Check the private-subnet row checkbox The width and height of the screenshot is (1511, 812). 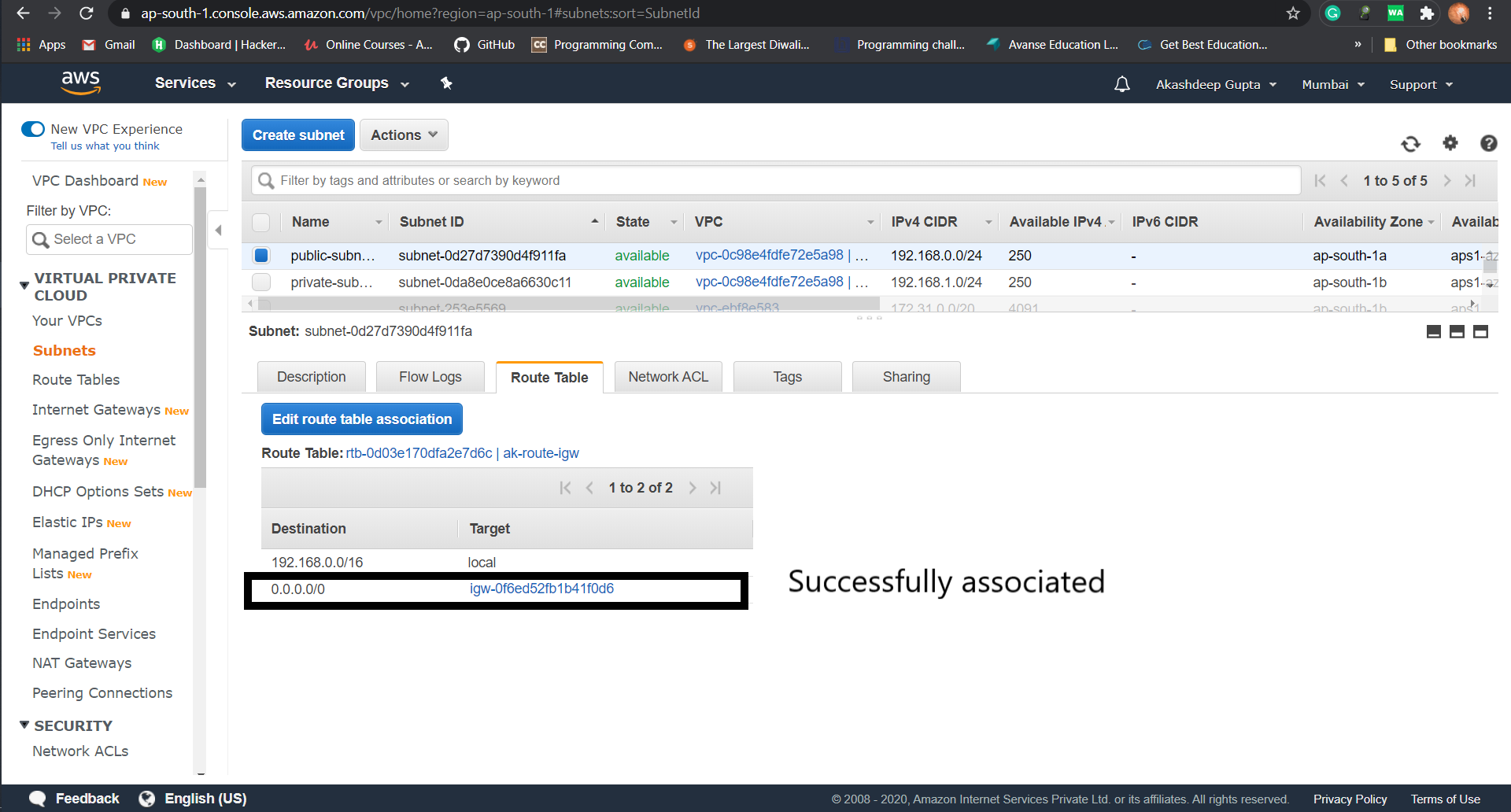click(x=261, y=282)
